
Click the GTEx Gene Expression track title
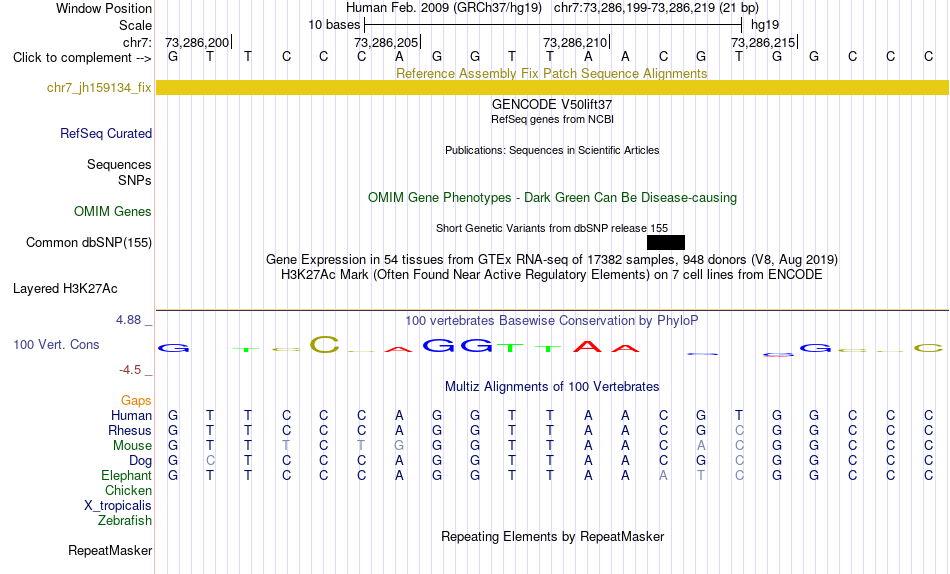coord(552,259)
